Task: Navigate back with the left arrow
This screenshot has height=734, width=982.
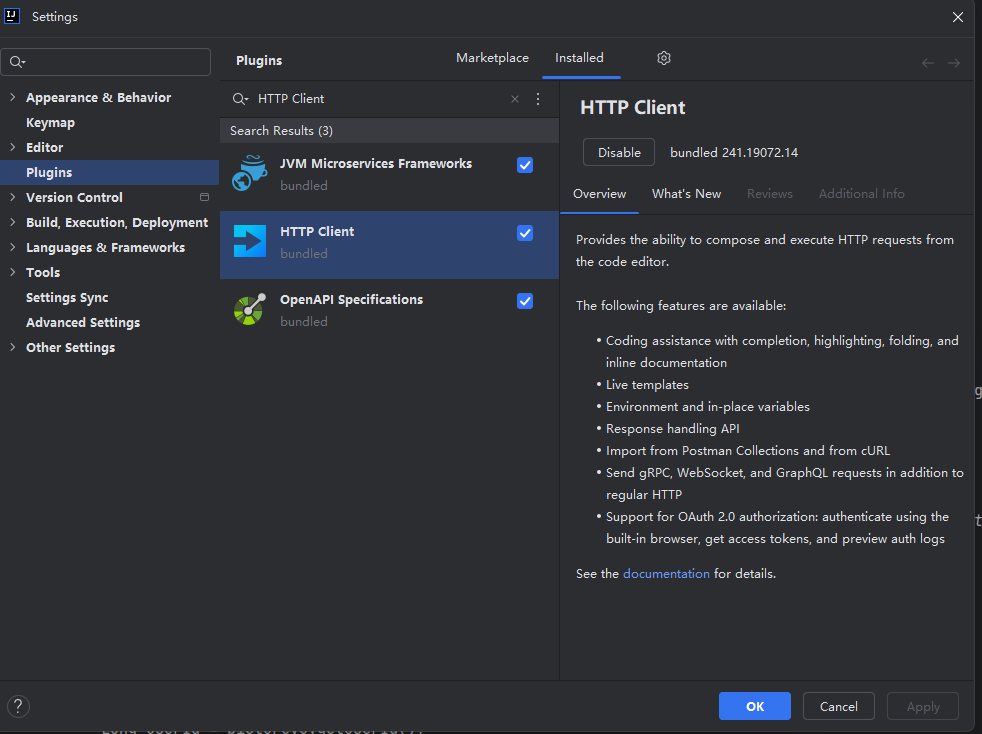Action: [x=928, y=63]
